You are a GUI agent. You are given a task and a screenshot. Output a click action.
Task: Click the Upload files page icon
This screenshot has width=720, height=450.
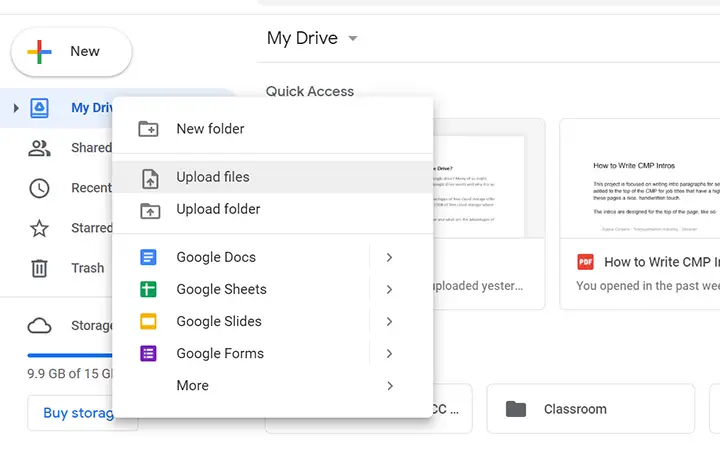150,179
